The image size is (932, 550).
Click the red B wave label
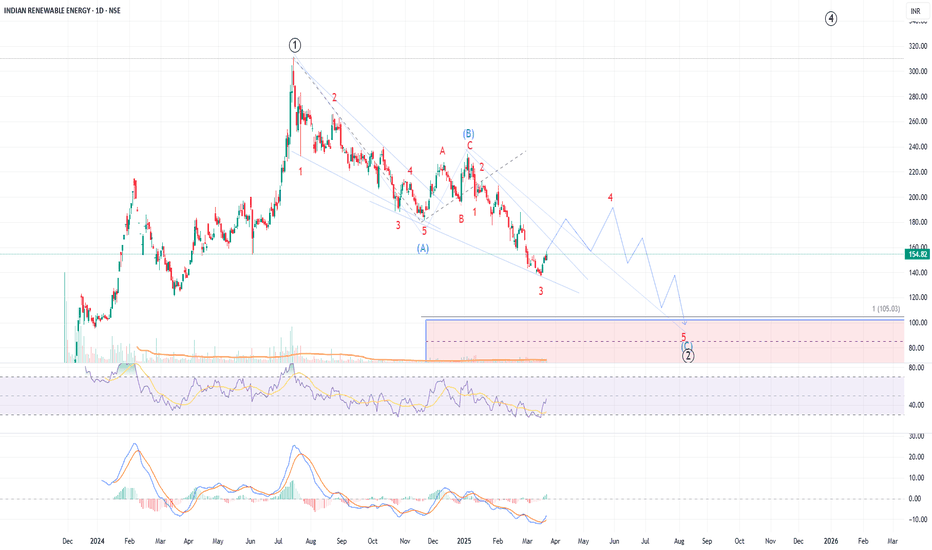click(x=461, y=219)
